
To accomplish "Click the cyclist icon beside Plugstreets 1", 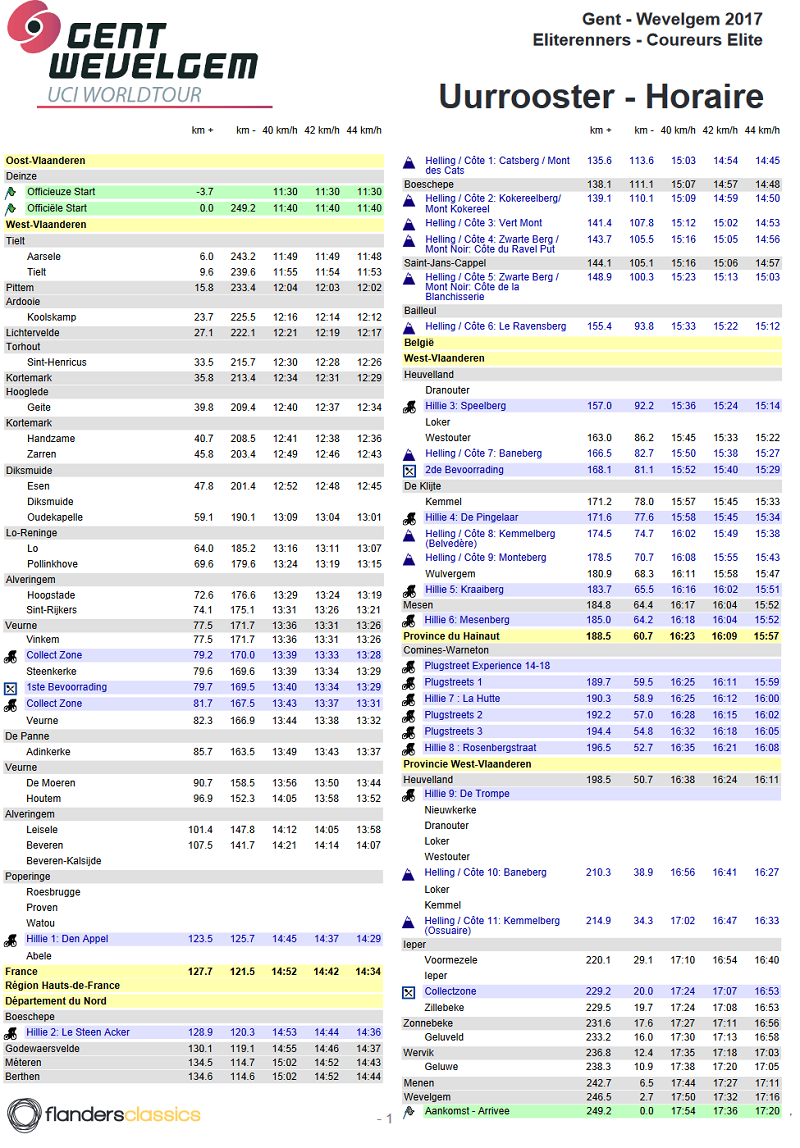I will click(x=409, y=683).
